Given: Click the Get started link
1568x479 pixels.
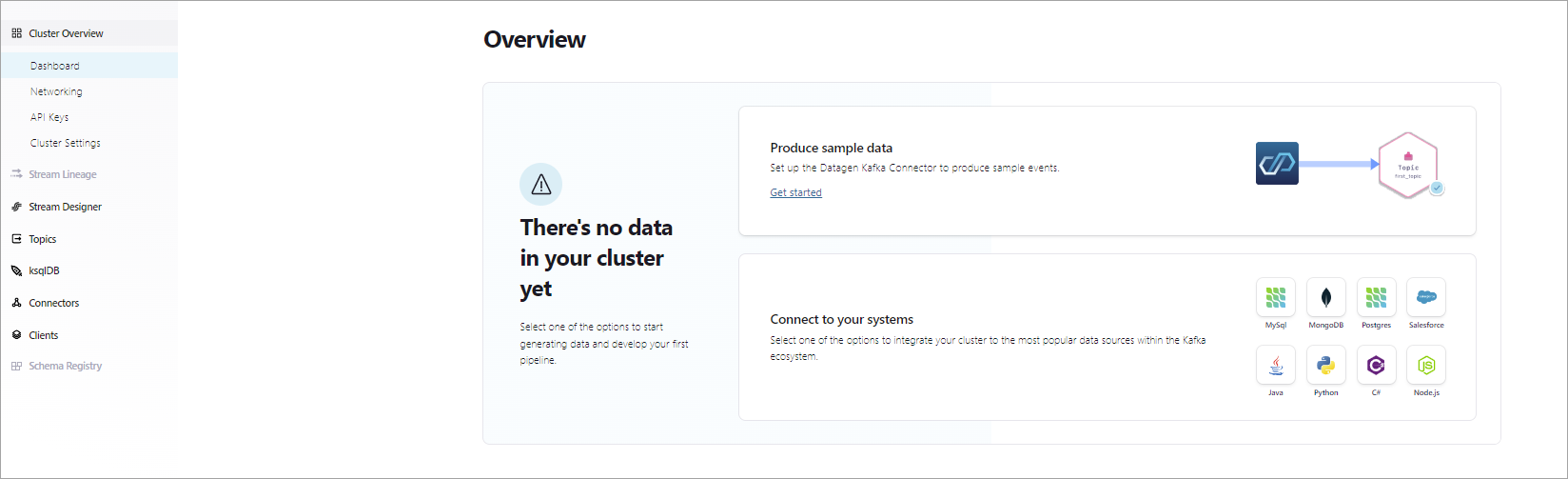Looking at the screenshot, I should (795, 192).
